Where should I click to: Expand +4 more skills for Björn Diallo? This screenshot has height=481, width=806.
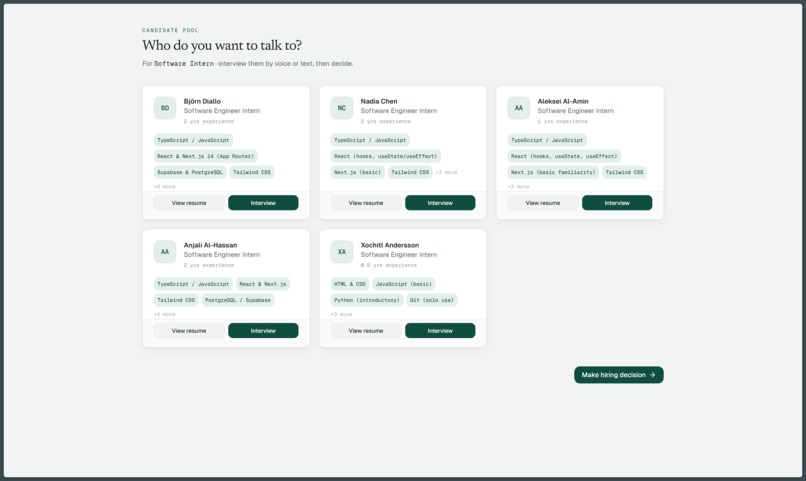pos(164,187)
